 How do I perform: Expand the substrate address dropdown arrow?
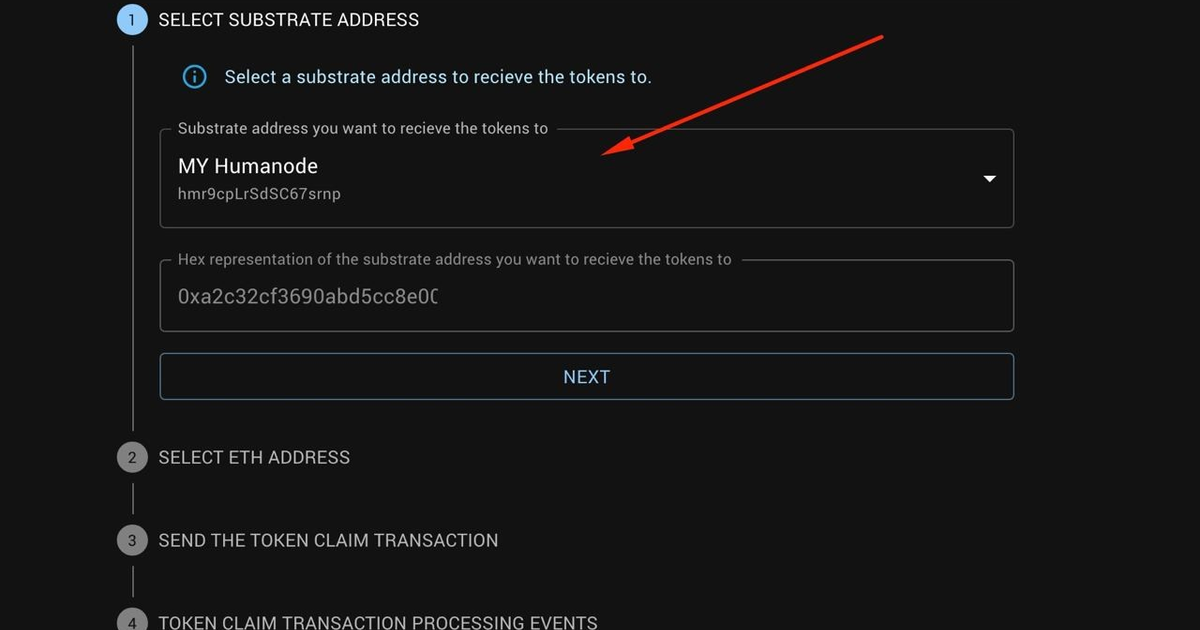point(990,178)
